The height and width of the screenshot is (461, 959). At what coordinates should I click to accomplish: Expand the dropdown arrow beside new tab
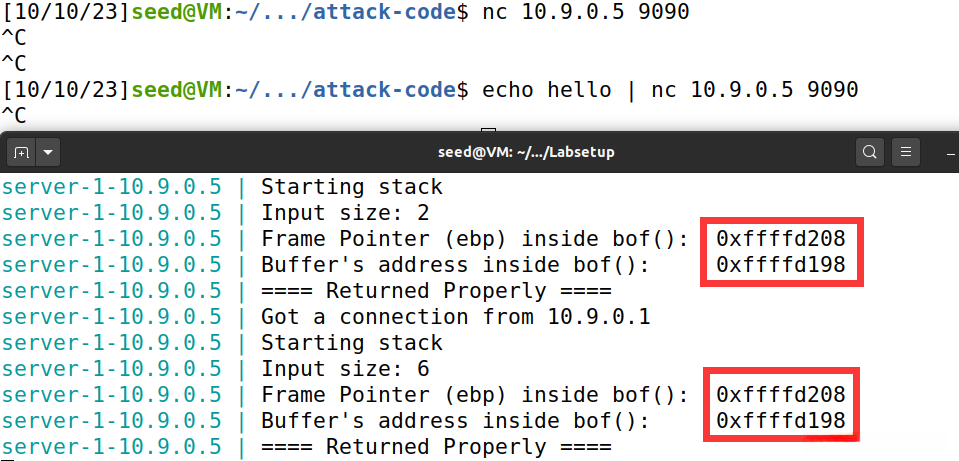pos(47,152)
